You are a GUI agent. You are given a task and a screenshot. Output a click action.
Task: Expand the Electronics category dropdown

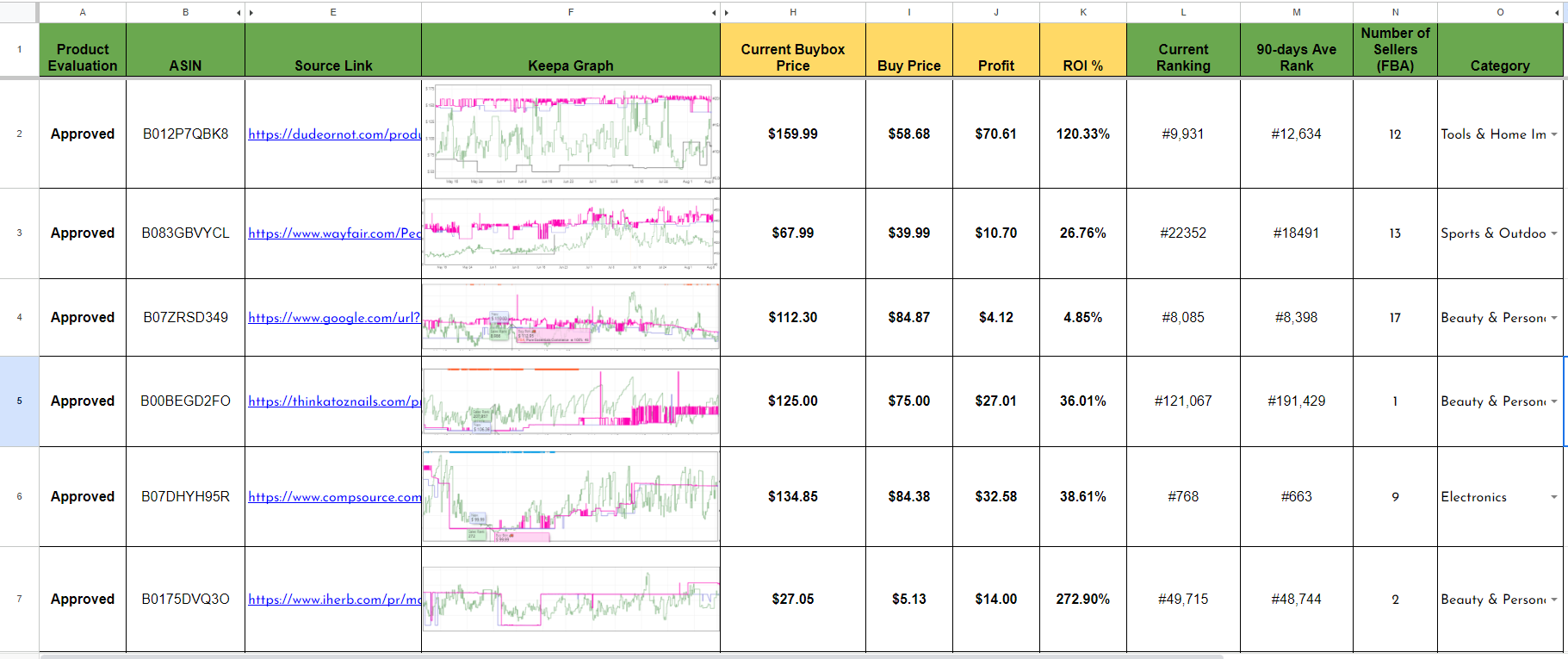pyautogui.click(x=1554, y=497)
